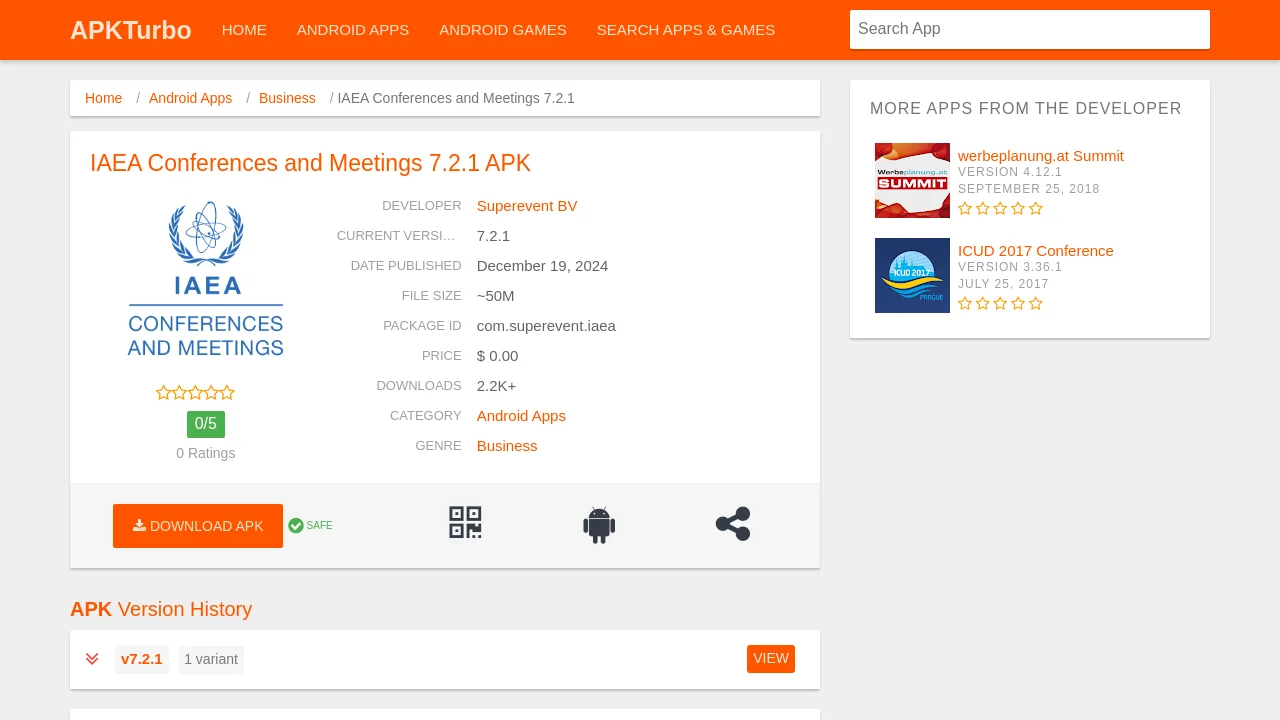This screenshot has width=1280, height=720.
Task: Click the Android Apps breadcrumb link
Action: [x=190, y=98]
